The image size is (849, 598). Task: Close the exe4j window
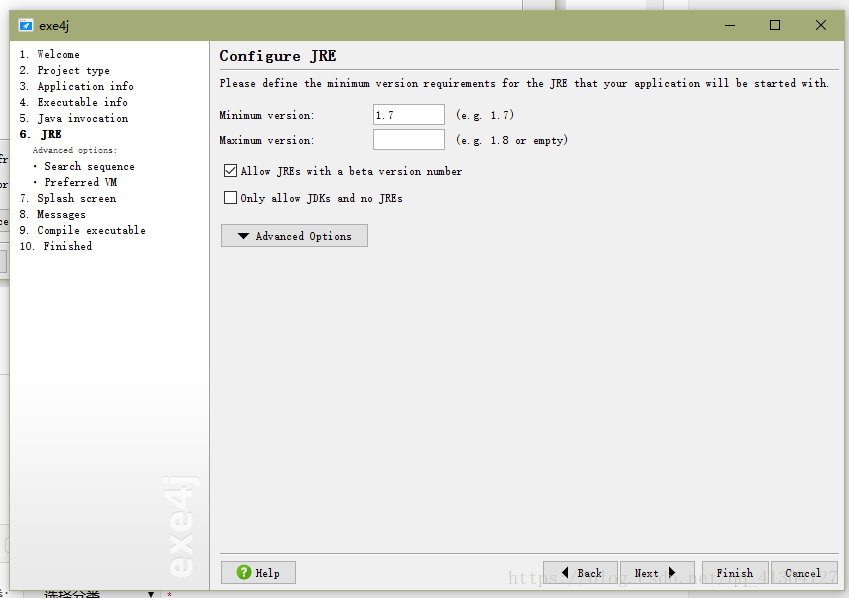(x=821, y=25)
